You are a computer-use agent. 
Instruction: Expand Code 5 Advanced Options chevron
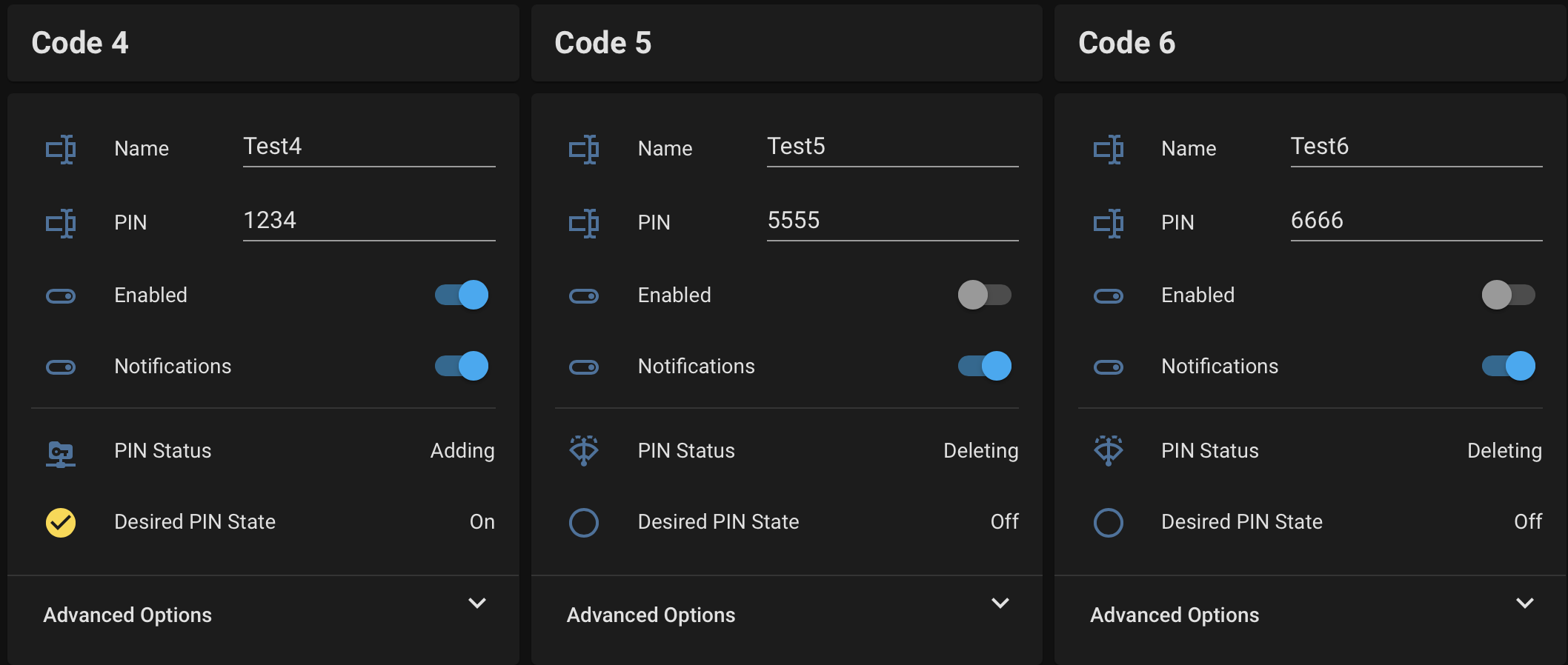[1000, 604]
